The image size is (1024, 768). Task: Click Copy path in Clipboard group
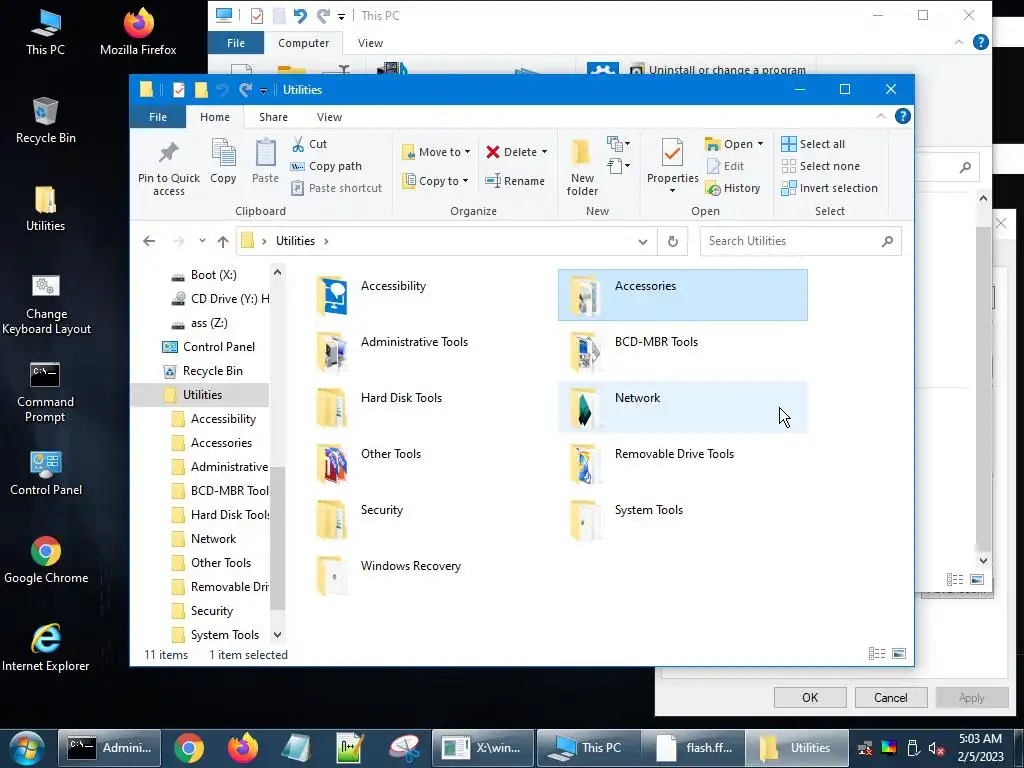326,166
